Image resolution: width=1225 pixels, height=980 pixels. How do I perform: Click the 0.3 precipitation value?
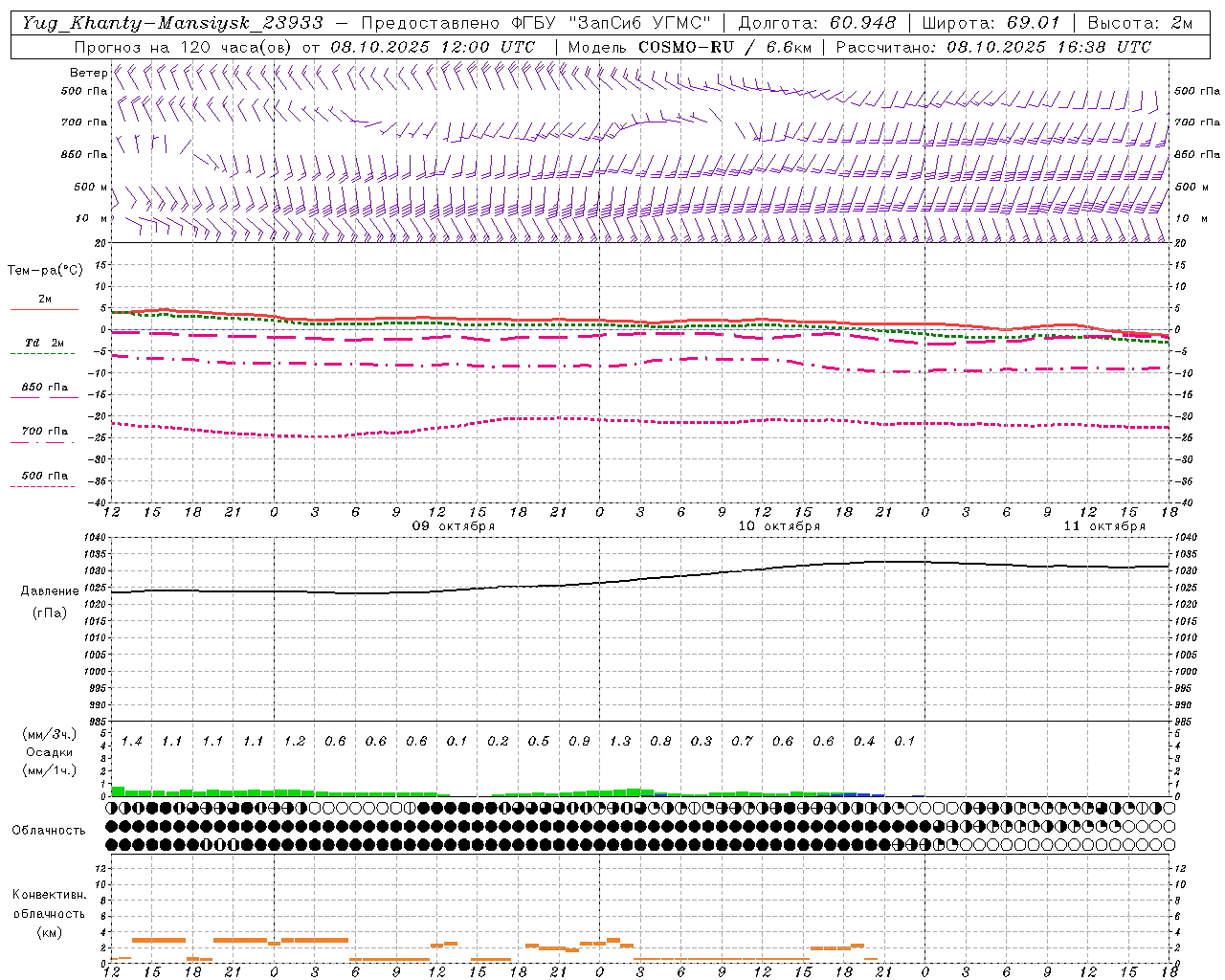point(702,742)
